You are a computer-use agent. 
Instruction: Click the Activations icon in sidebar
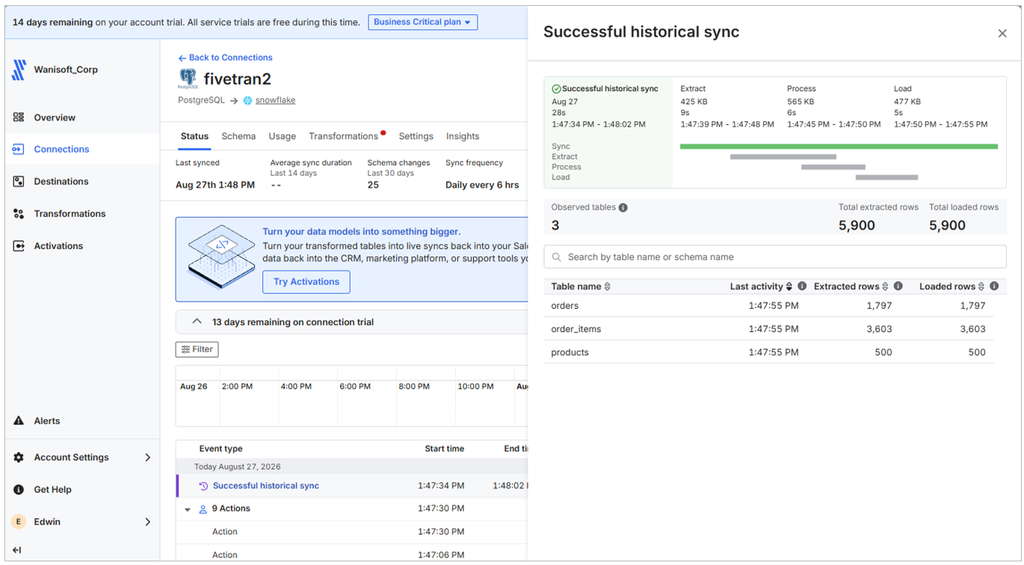18,246
